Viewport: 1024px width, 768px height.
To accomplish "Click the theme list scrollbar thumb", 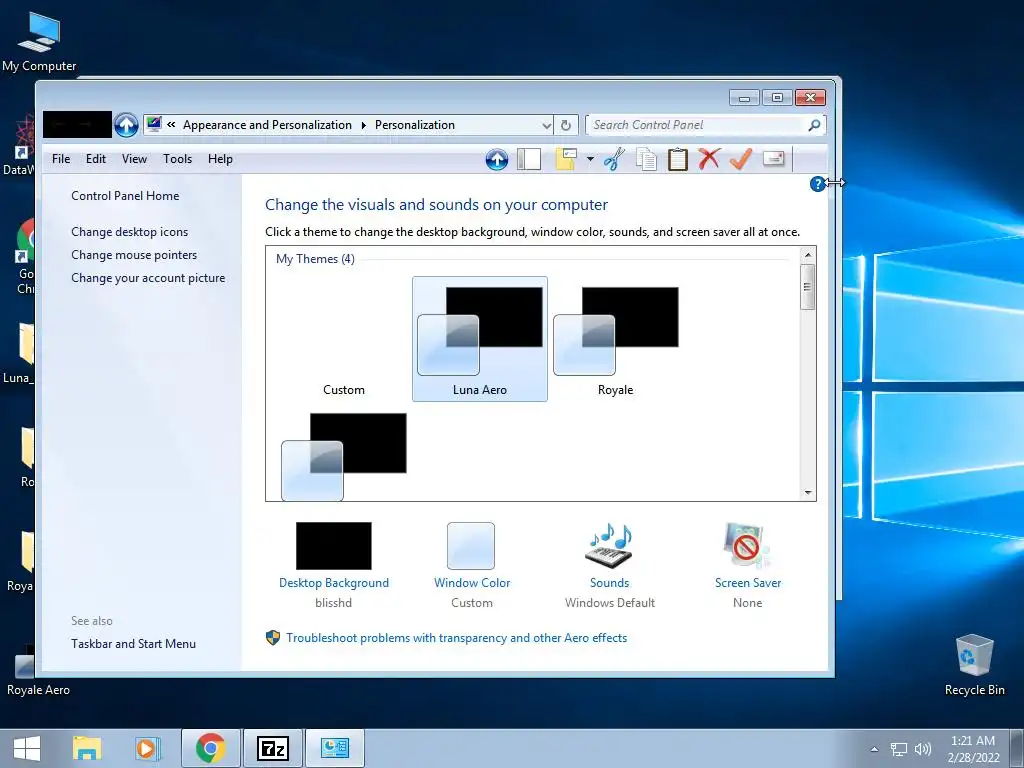I will point(808,287).
